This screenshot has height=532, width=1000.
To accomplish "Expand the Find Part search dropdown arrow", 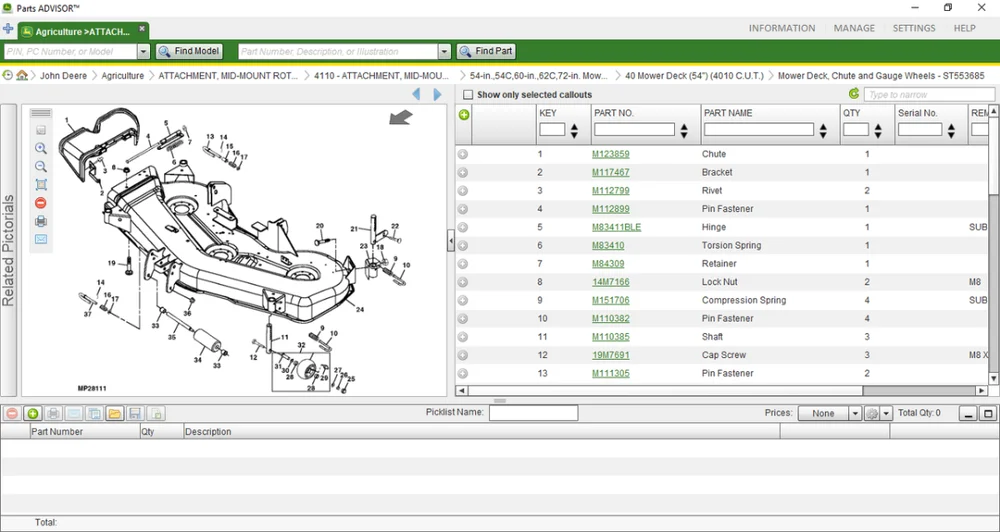I will [444, 52].
